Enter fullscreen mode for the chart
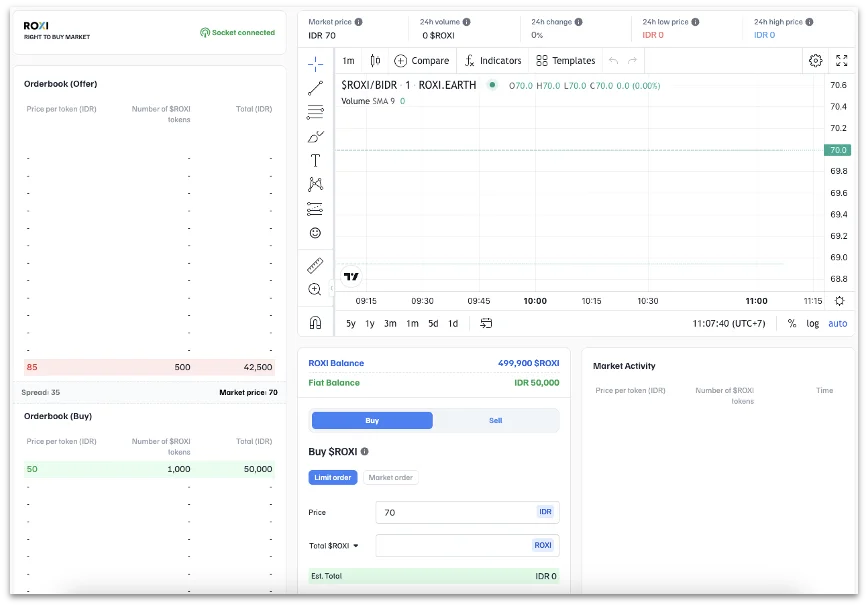 tap(841, 60)
